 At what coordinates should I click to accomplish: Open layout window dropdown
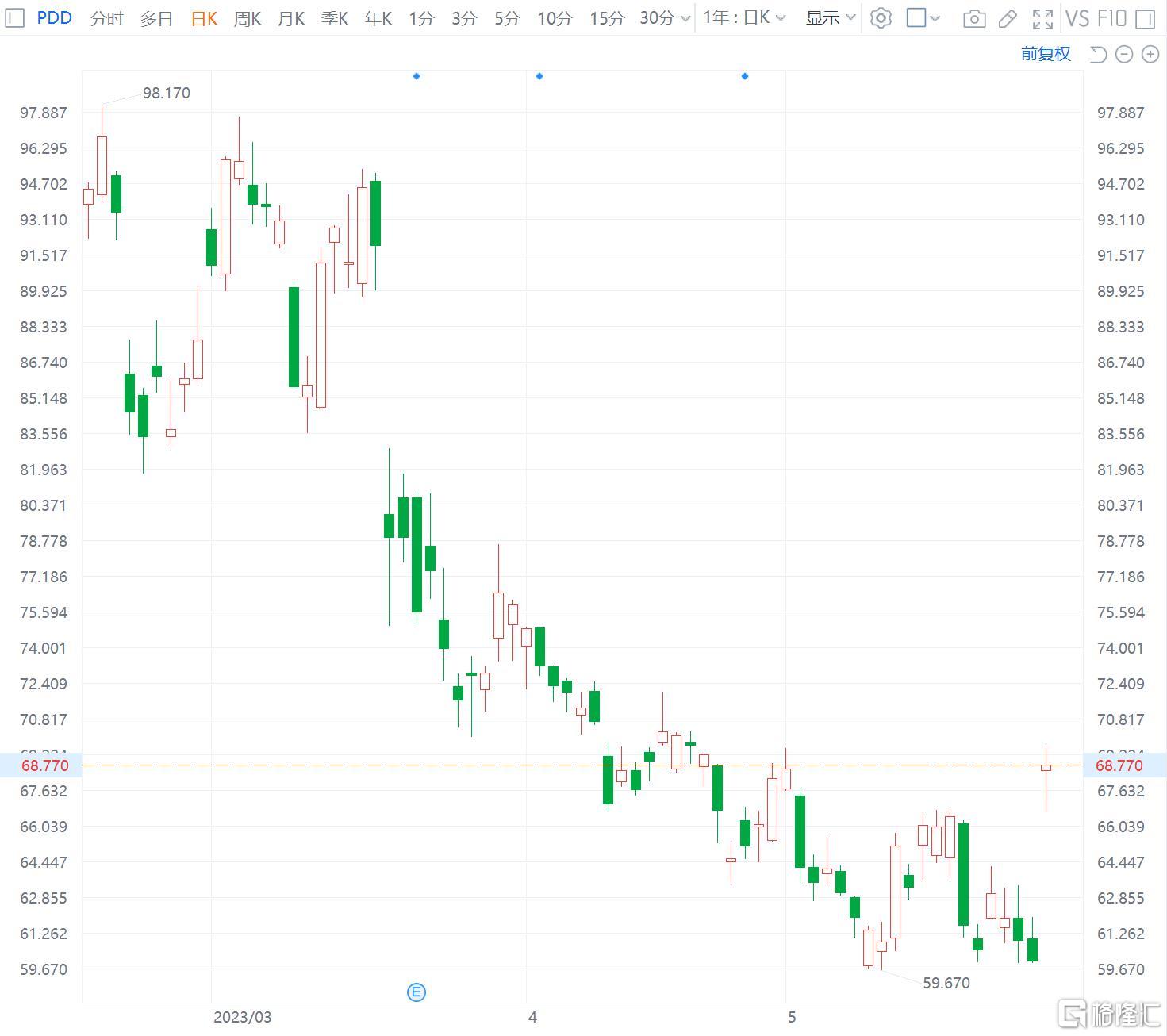click(923, 18)
